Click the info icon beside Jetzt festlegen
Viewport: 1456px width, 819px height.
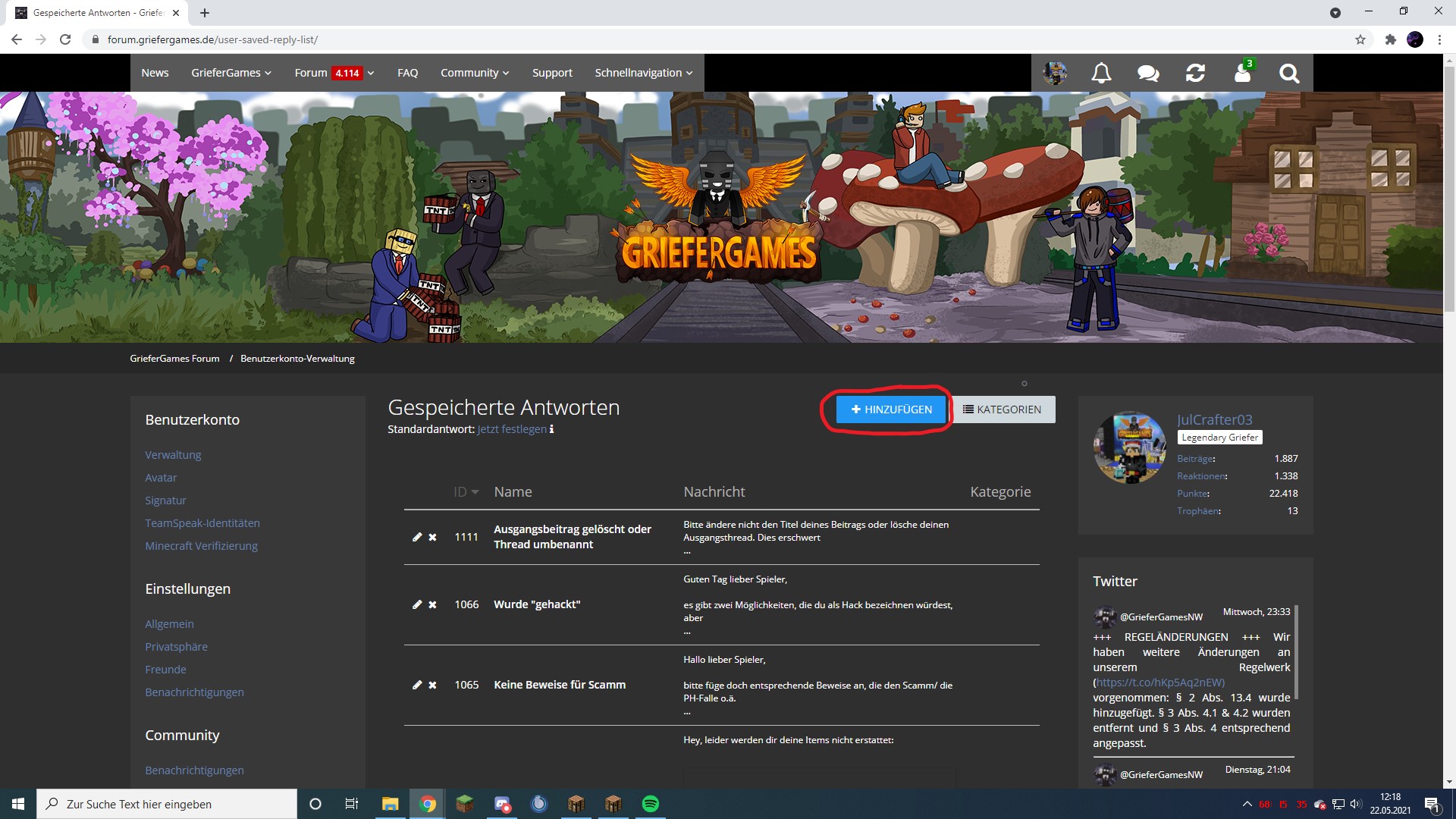coord(551,429)
